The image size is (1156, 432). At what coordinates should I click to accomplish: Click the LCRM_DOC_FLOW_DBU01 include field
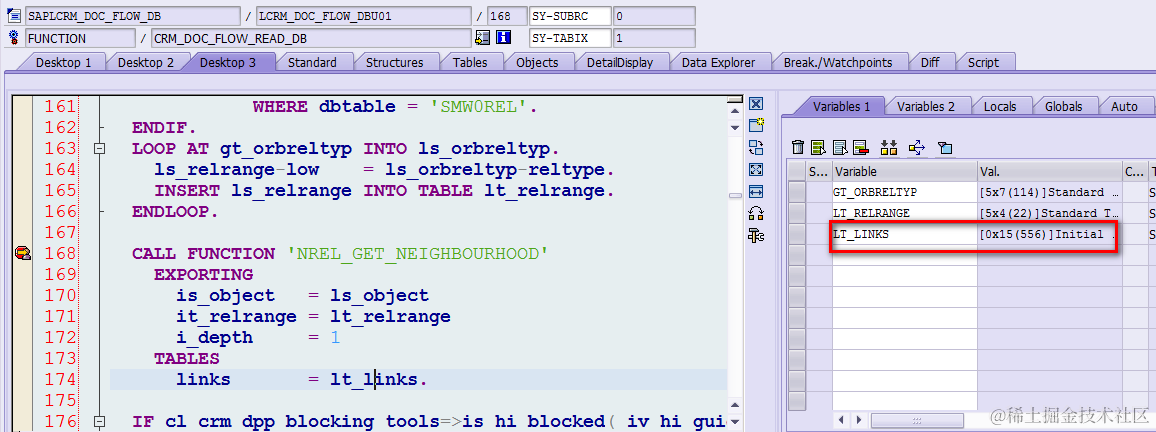coord(363,16)
